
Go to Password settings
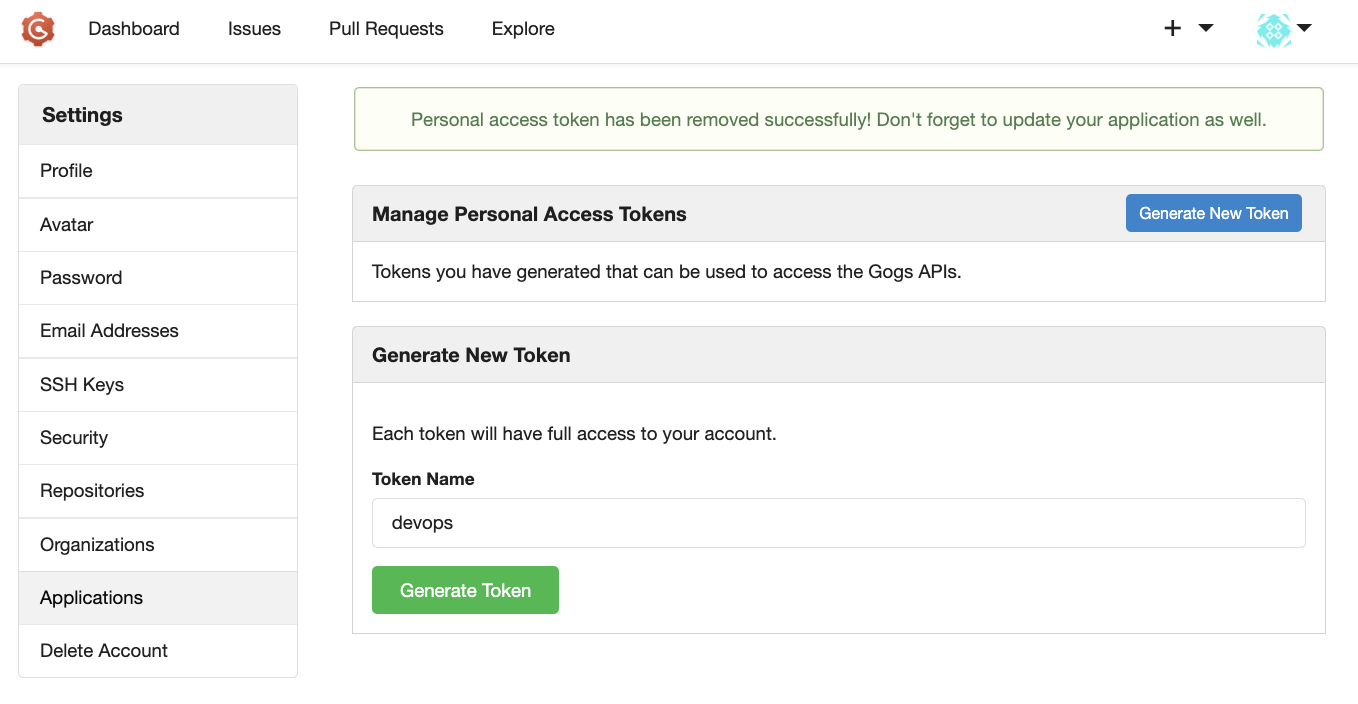pos(81,278)
